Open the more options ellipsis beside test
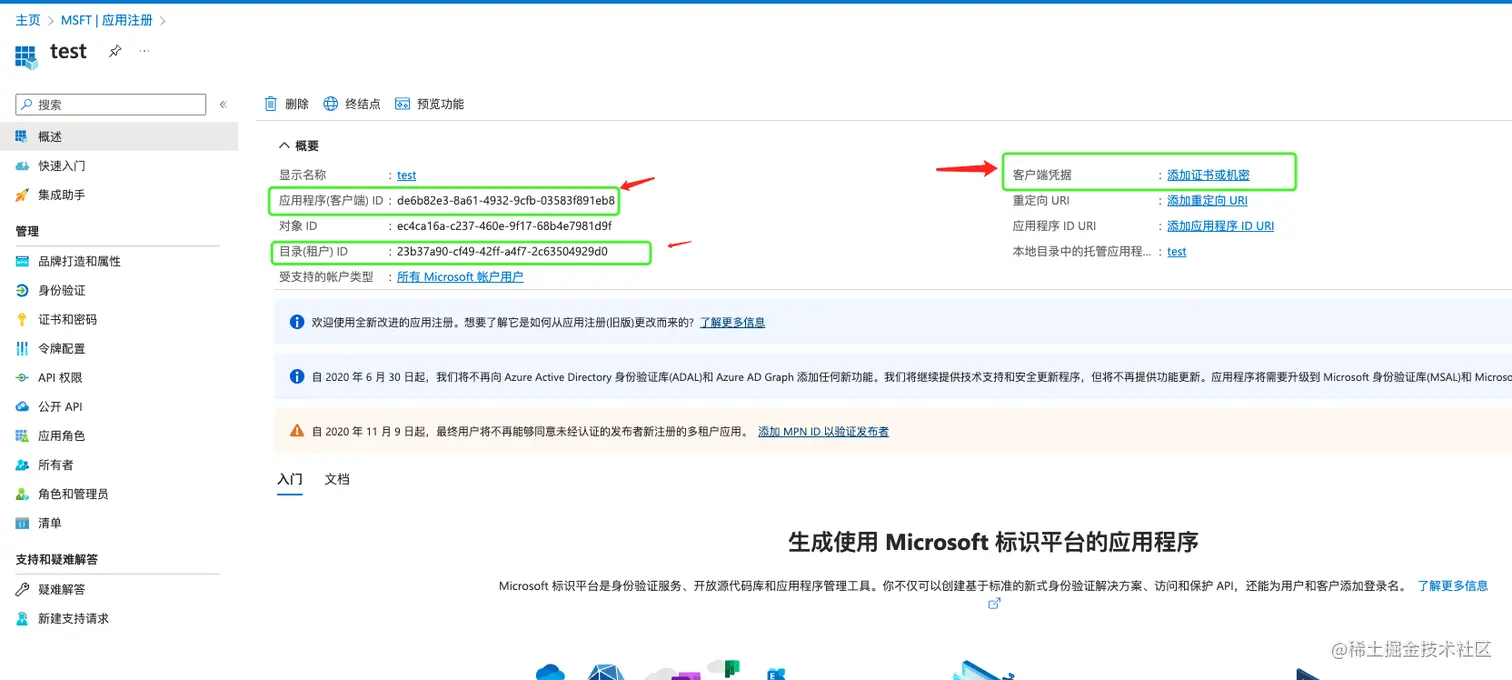 [145, 50]
